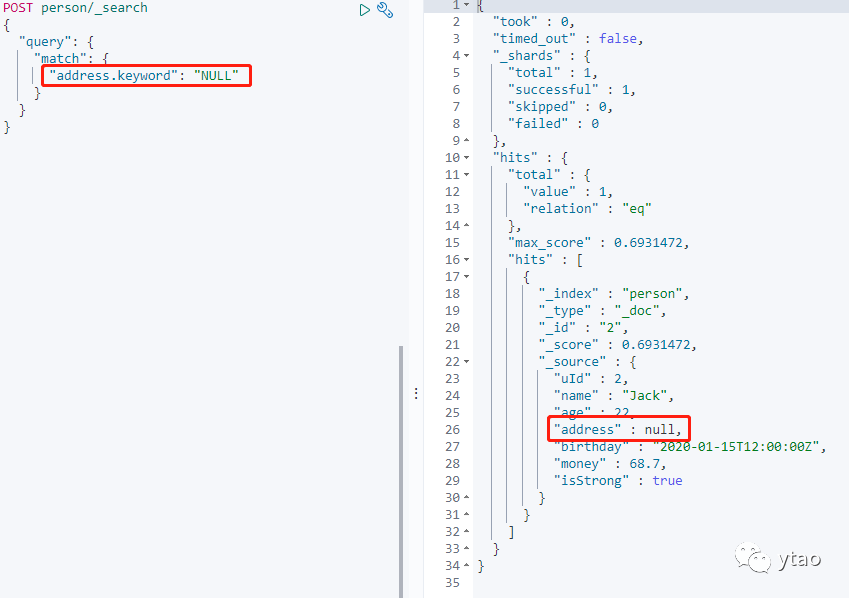Image resolution: width=849 pixels, height=598 pixels.
Task: Click line number 2 in the gutter
Action: (x=456, y=22)
